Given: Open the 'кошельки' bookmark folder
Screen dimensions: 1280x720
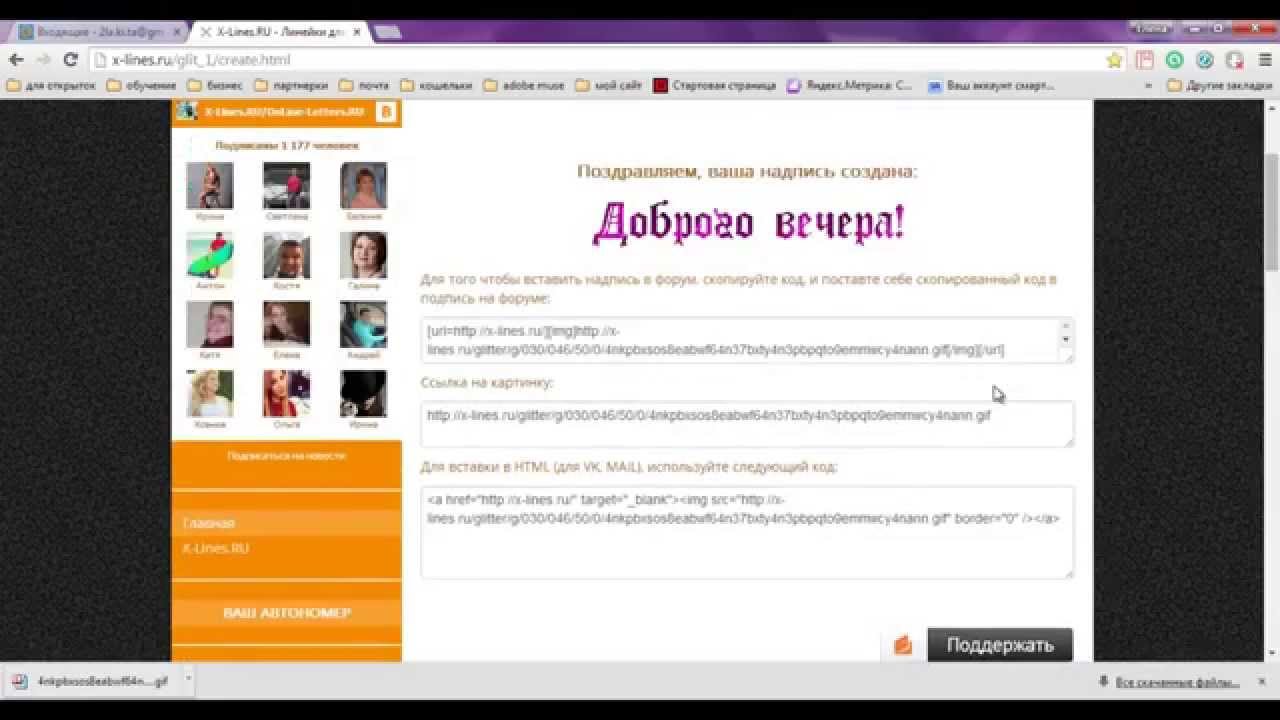Looking at the screenshot, I should (x=436, y=86).
